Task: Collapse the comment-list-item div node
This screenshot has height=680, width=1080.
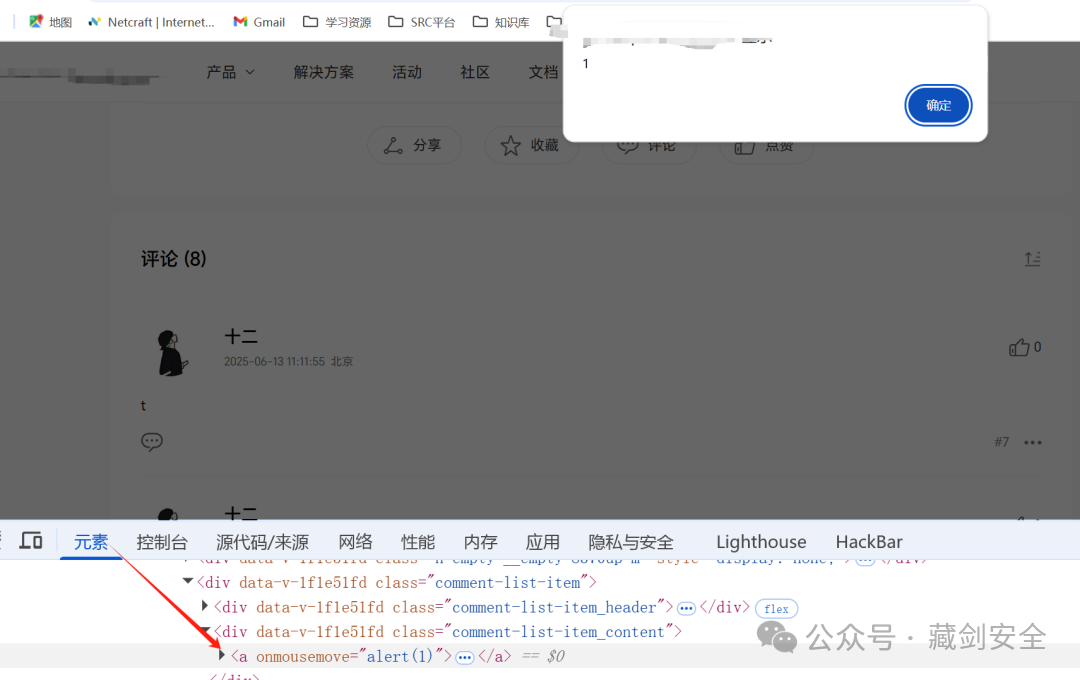Action: click(x=186, y=580)
